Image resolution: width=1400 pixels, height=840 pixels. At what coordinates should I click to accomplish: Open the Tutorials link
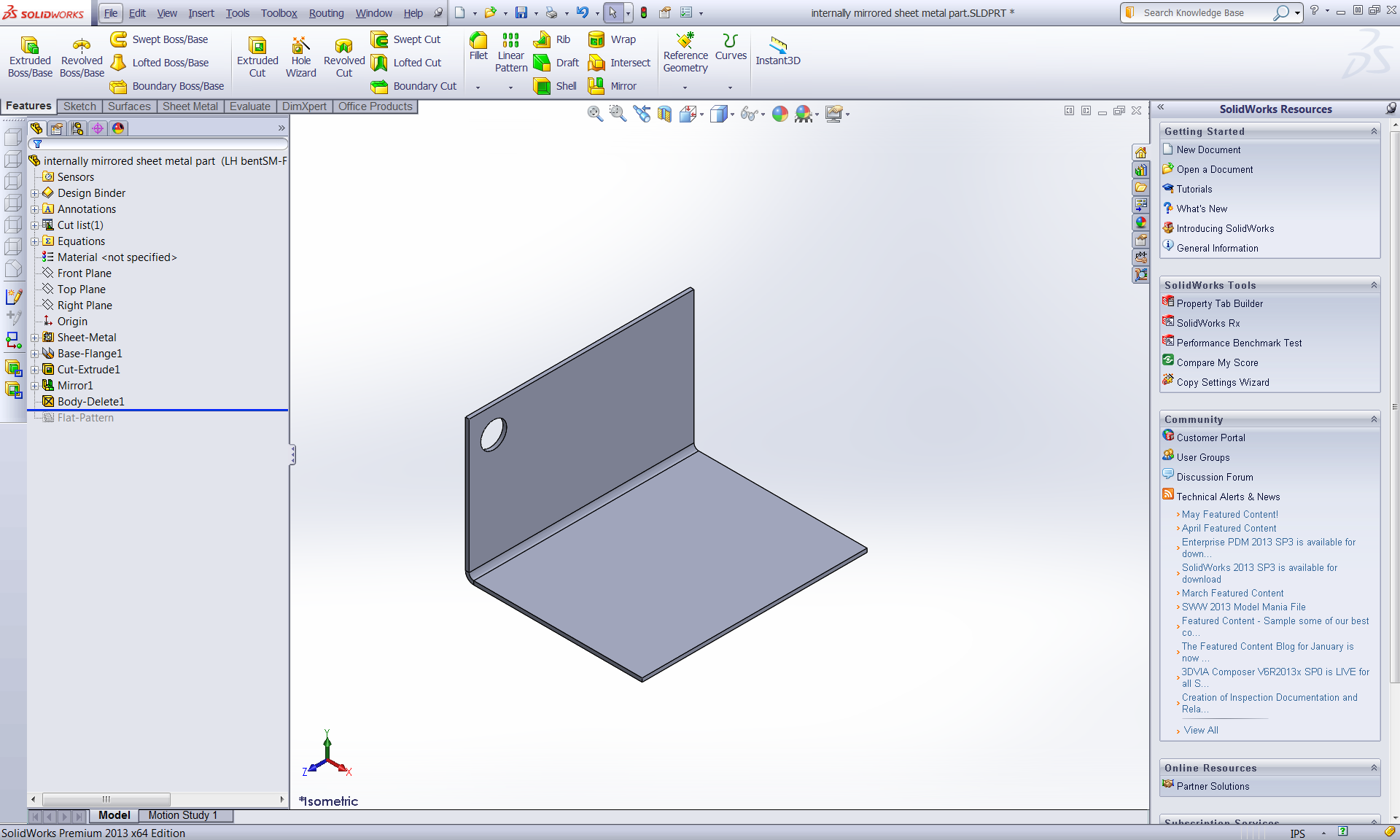pyautogui.click(x=1194, y=189)
